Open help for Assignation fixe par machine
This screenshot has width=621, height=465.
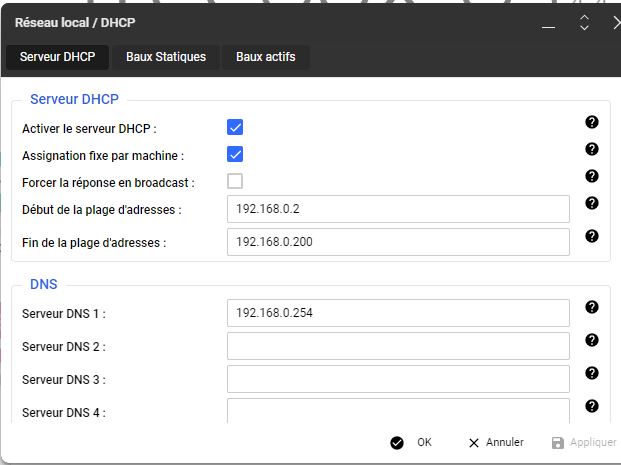(x=592, y=149)
